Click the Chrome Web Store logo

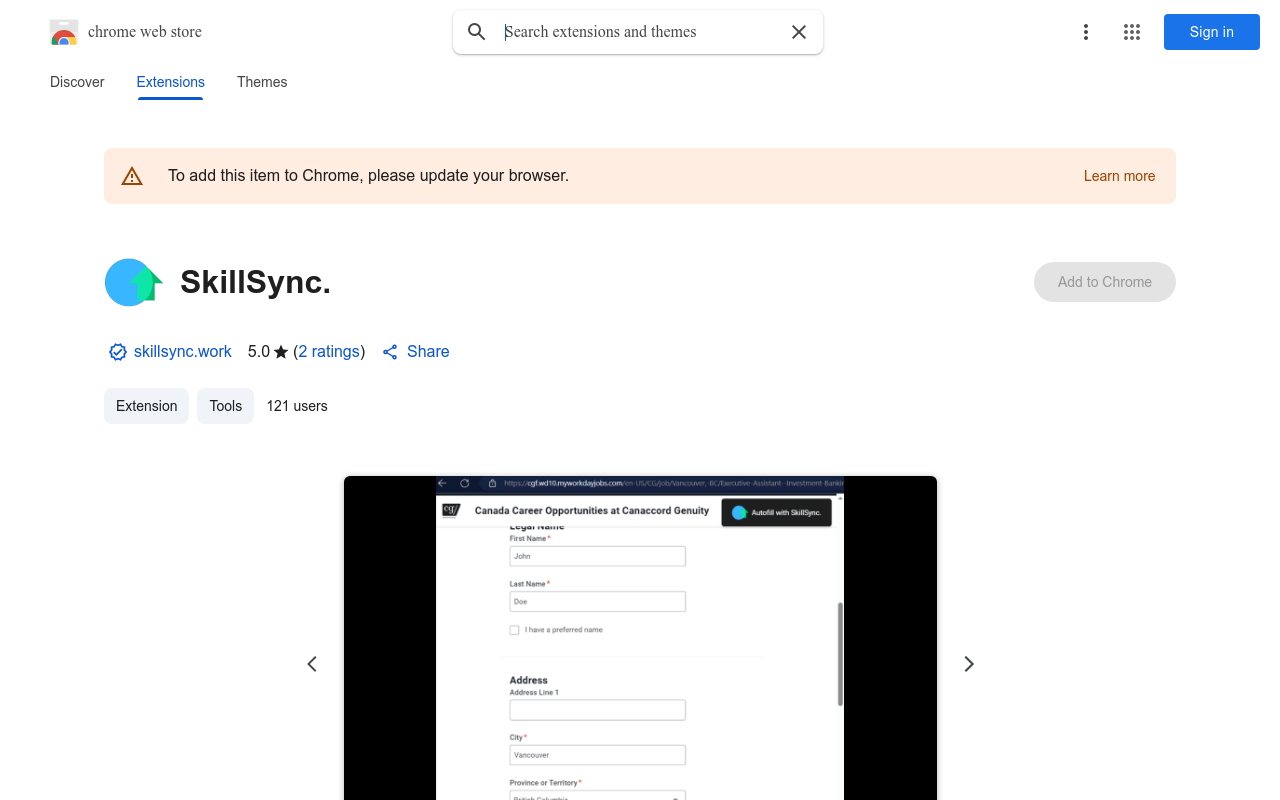[64, 32]
